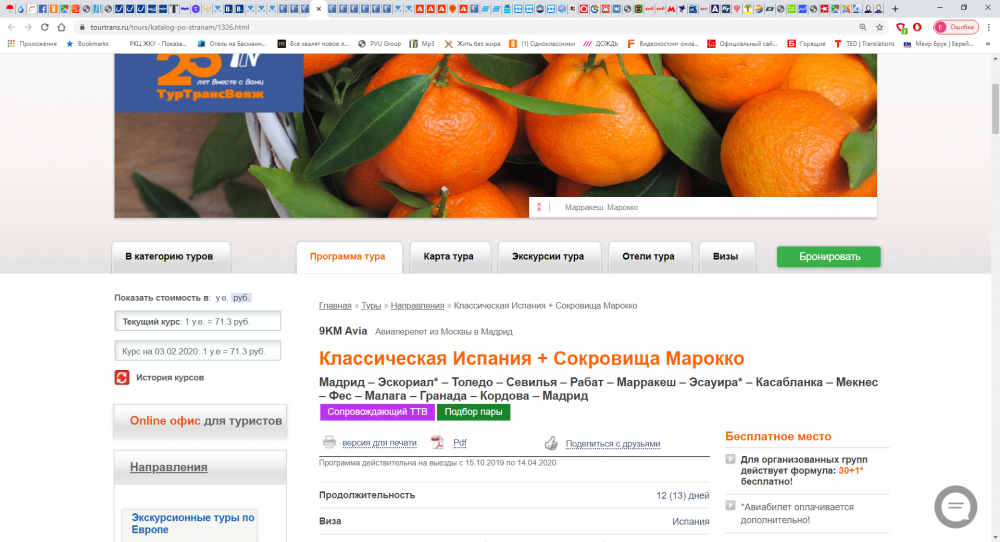The image size is (1000, 542).
Task: Expand the Направления sidebar section
Action: [x=168, y=467]
